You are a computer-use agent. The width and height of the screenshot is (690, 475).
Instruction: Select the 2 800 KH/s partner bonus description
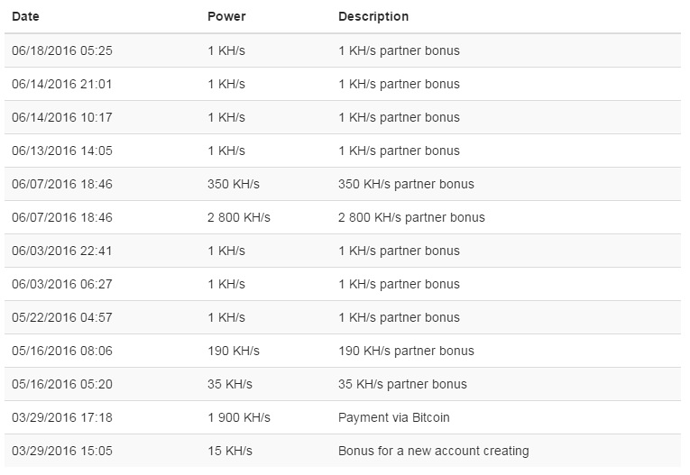[411, 217]
